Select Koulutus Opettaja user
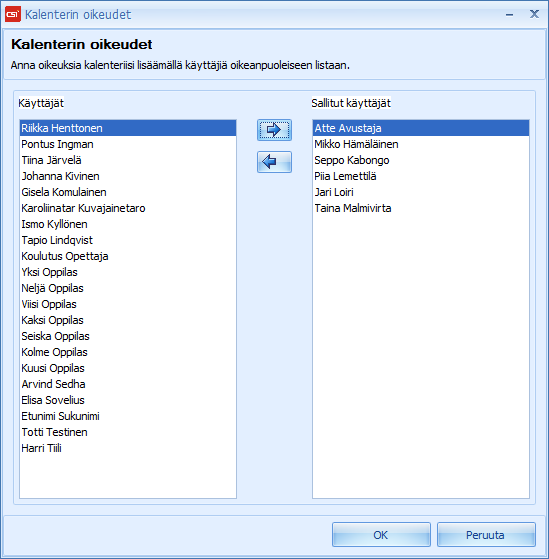The width and height of the screenshot is (549, 559). pos(128,256)
